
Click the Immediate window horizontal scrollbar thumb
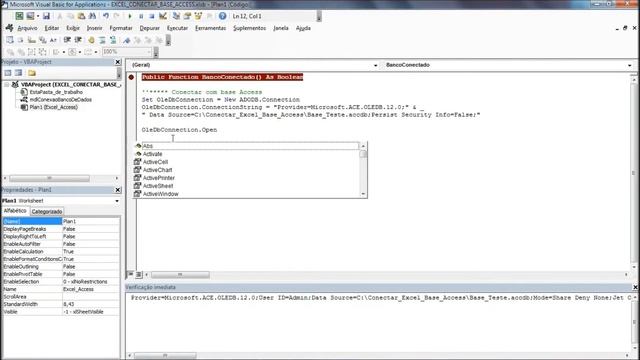(165, 356)
